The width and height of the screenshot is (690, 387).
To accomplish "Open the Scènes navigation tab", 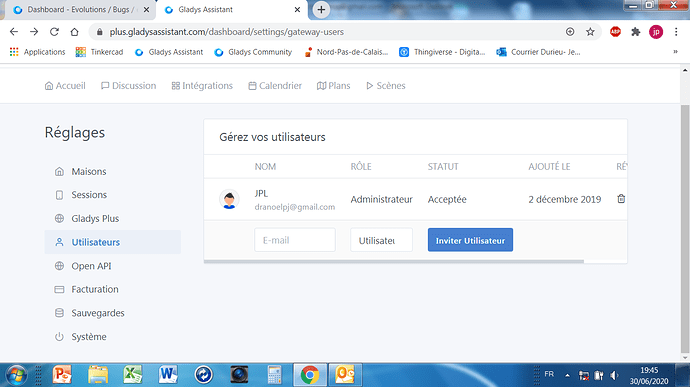I will coord(385,86).
